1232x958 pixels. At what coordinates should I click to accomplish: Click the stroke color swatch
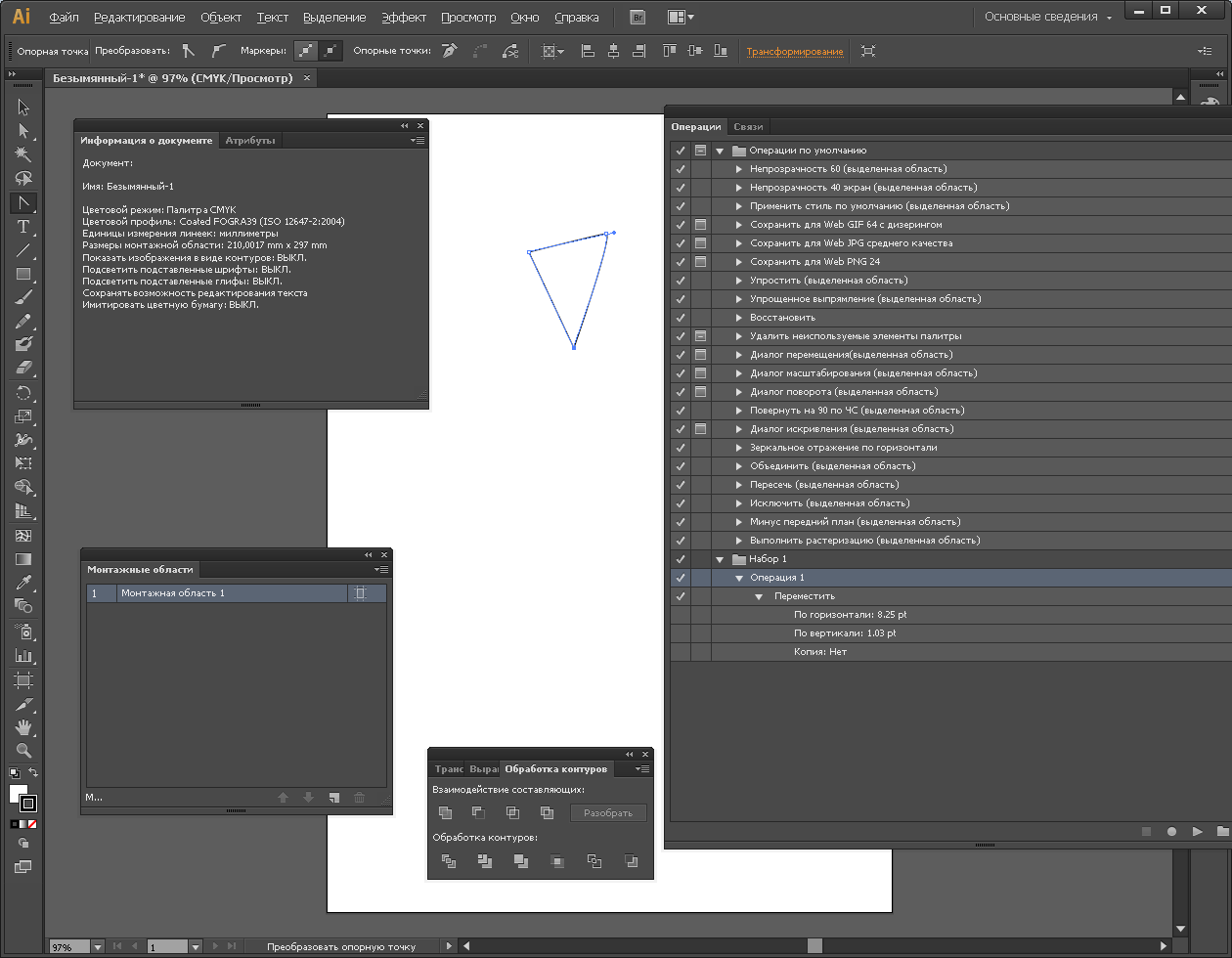click(x=28, y=804)
